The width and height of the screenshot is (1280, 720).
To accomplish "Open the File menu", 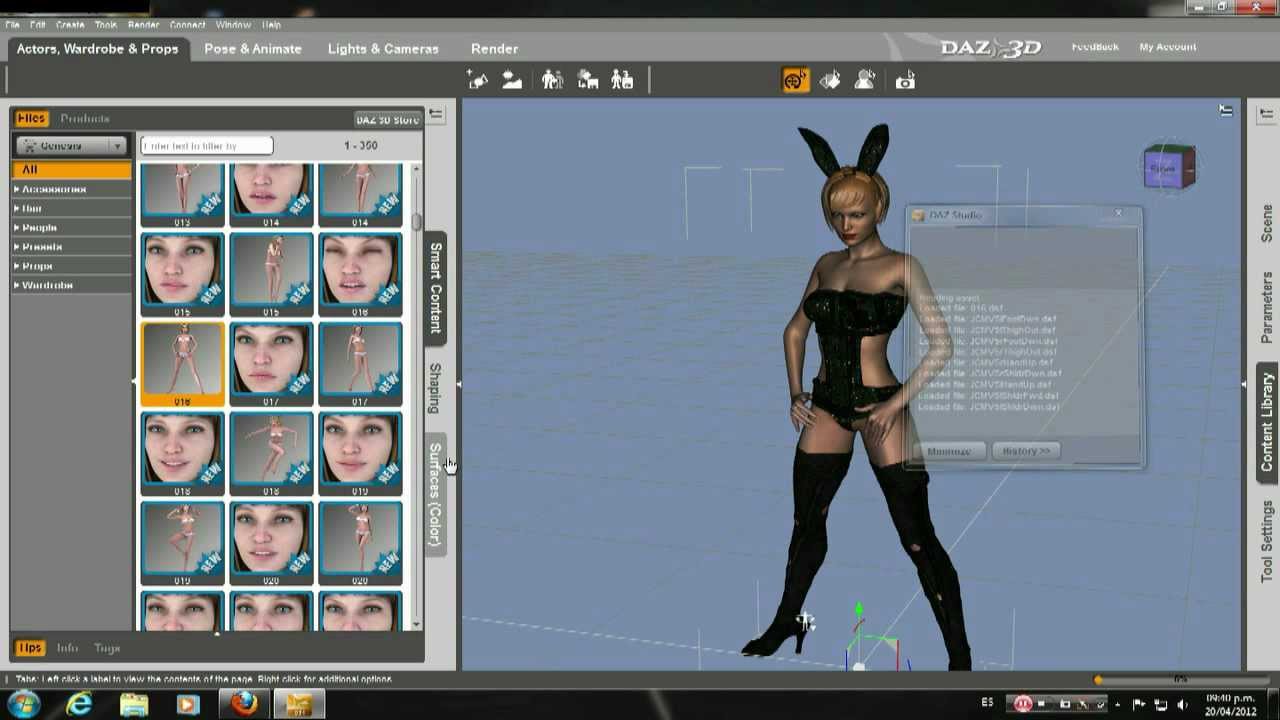I will pyautogui.click(x=12, y=24).
